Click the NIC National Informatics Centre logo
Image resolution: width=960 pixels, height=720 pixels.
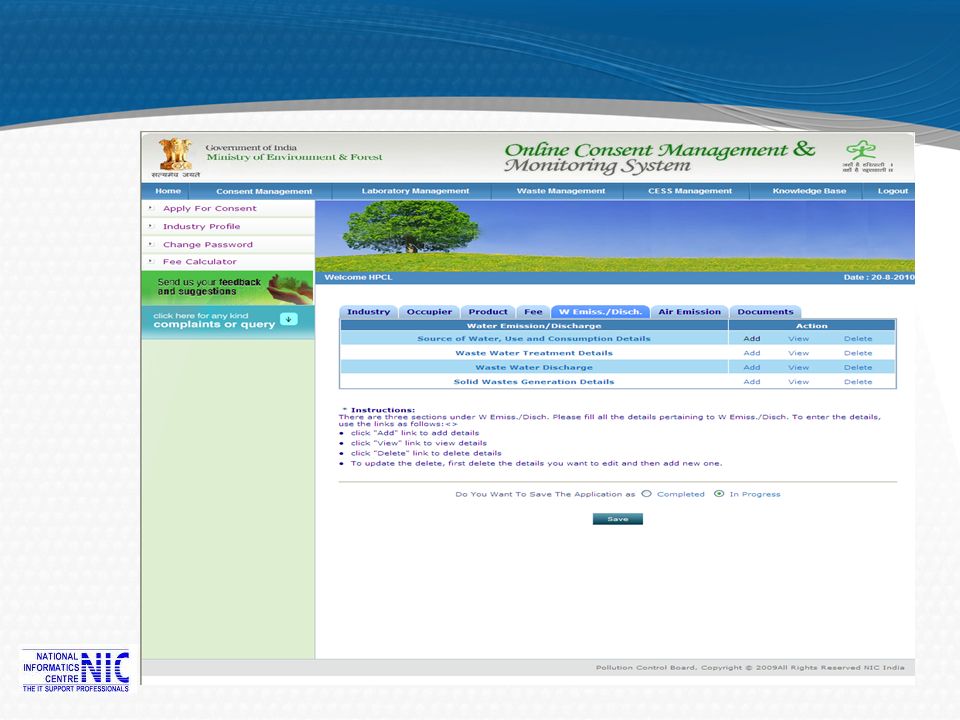point(76,671)
